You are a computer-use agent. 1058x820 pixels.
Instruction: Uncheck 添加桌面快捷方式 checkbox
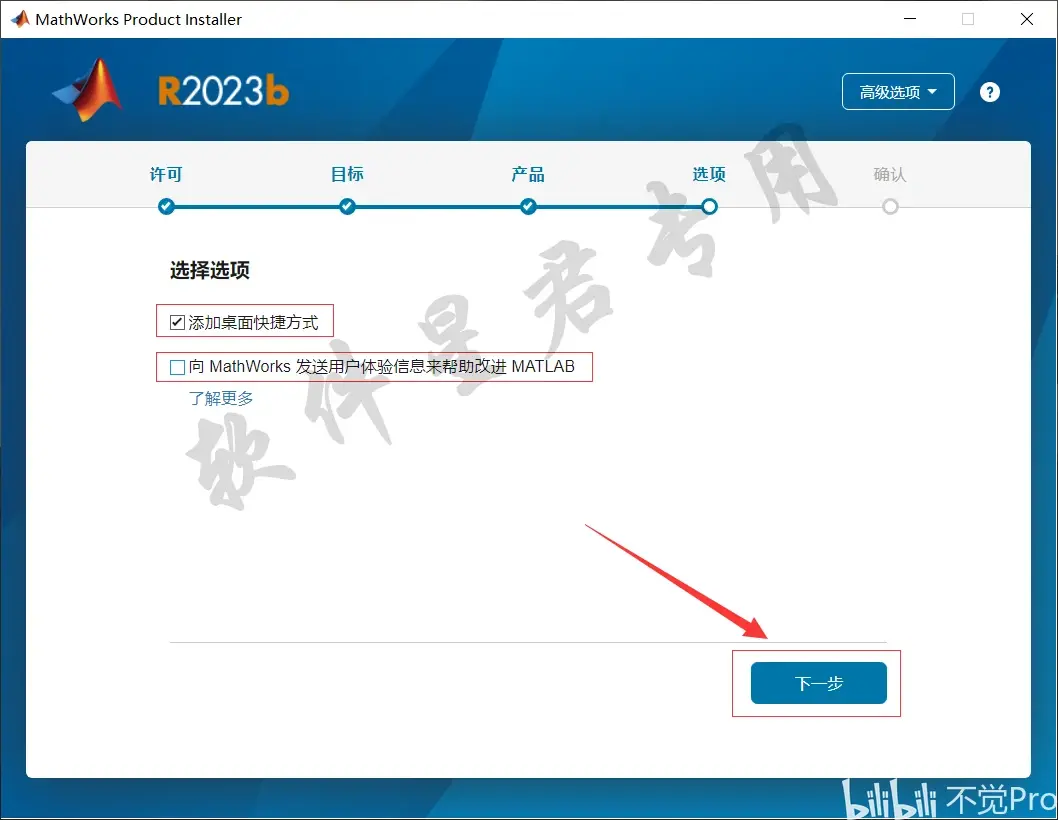coord(177,323)
